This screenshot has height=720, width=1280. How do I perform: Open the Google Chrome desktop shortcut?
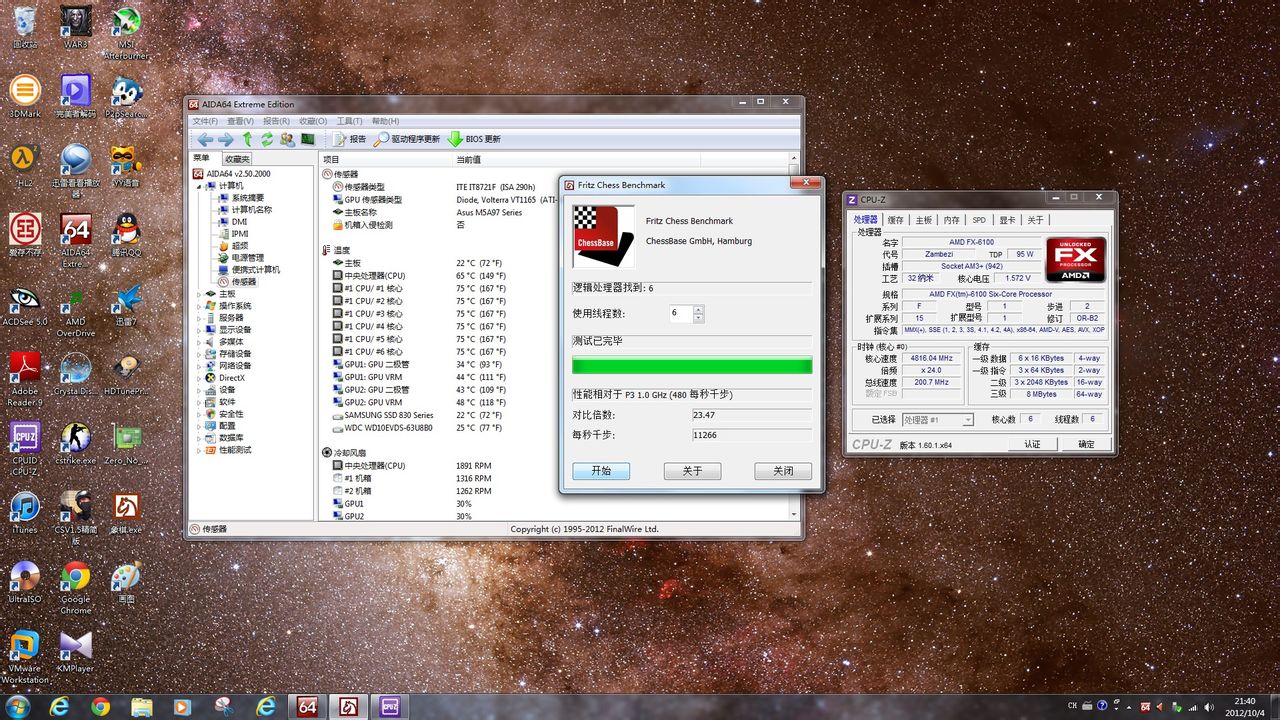coord(75,588)
